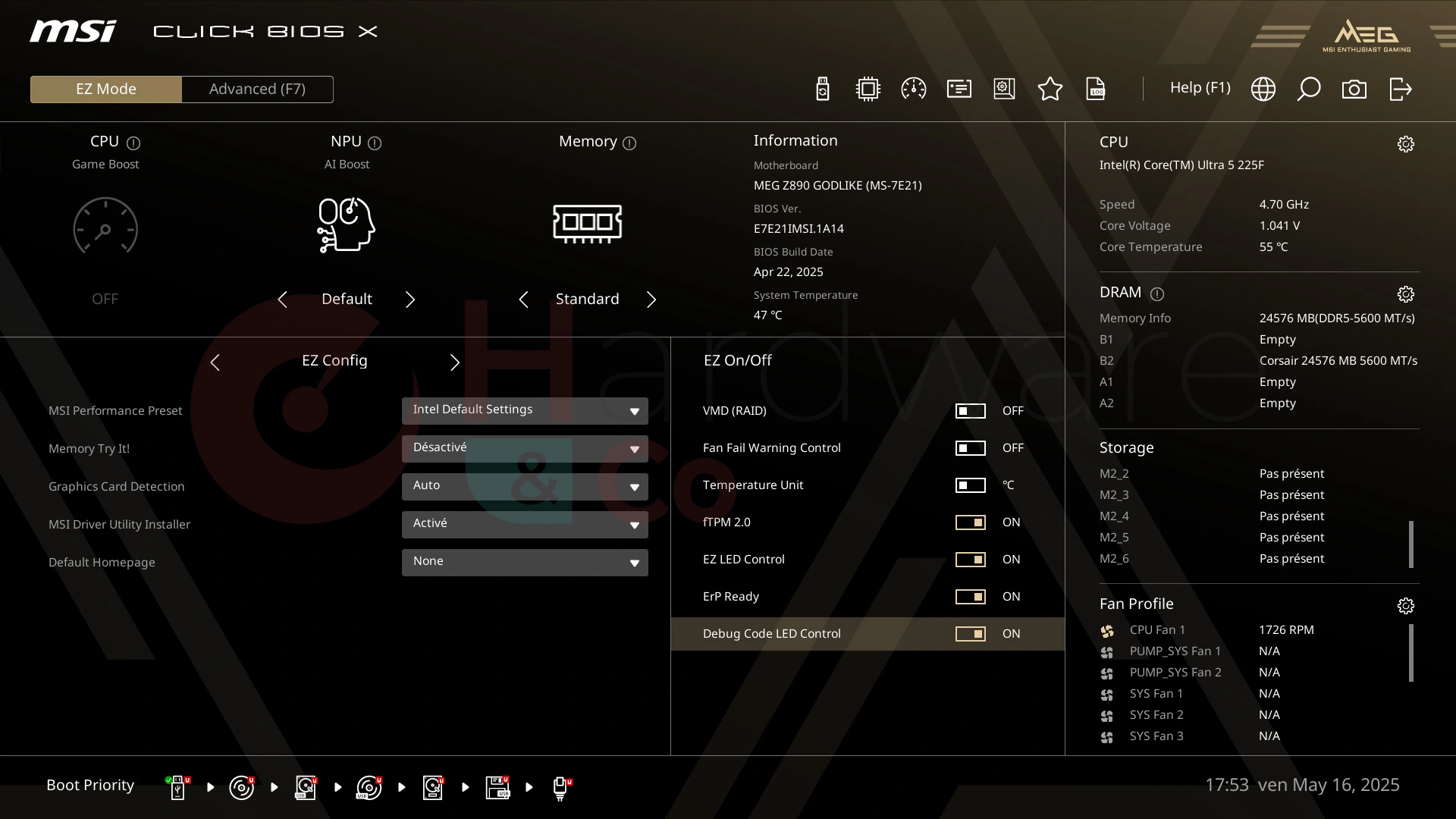
Task: Open Default Homepage dropdown
Action: click(525, 563)
